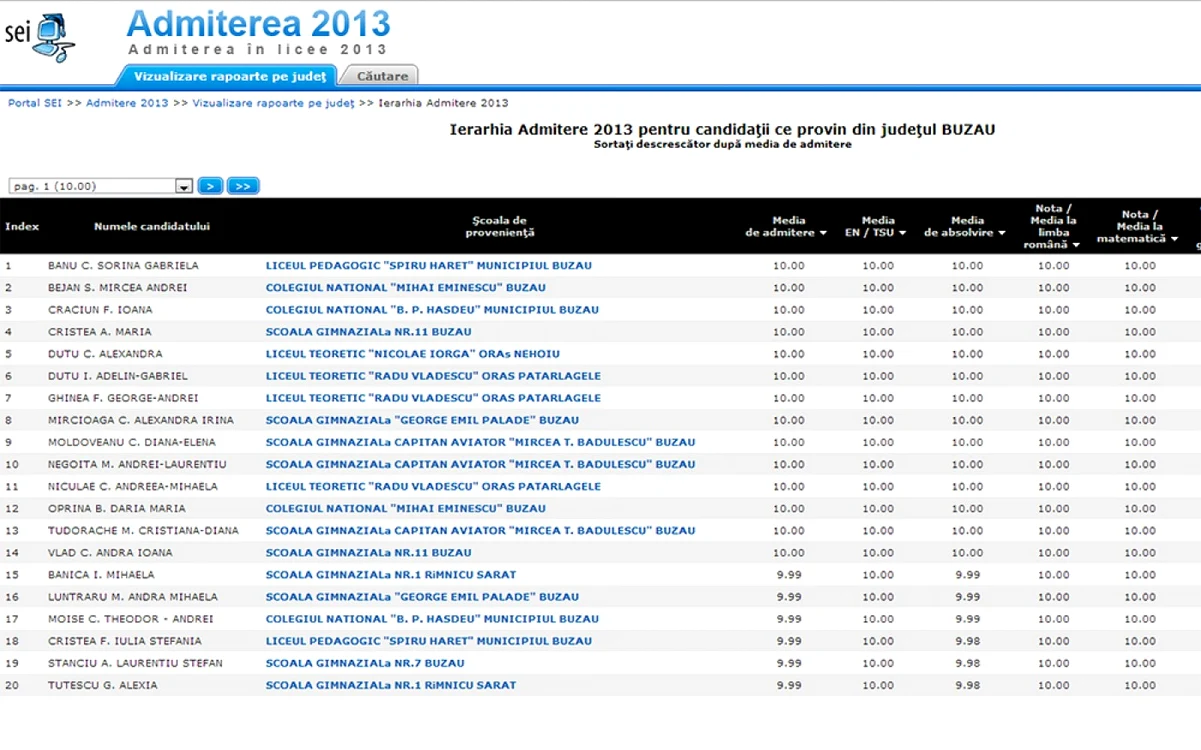Screen dimensions: 1201x750
Task: Click Colegiul National Mihai Eminescu link, row 2
Action: point(406,288)
